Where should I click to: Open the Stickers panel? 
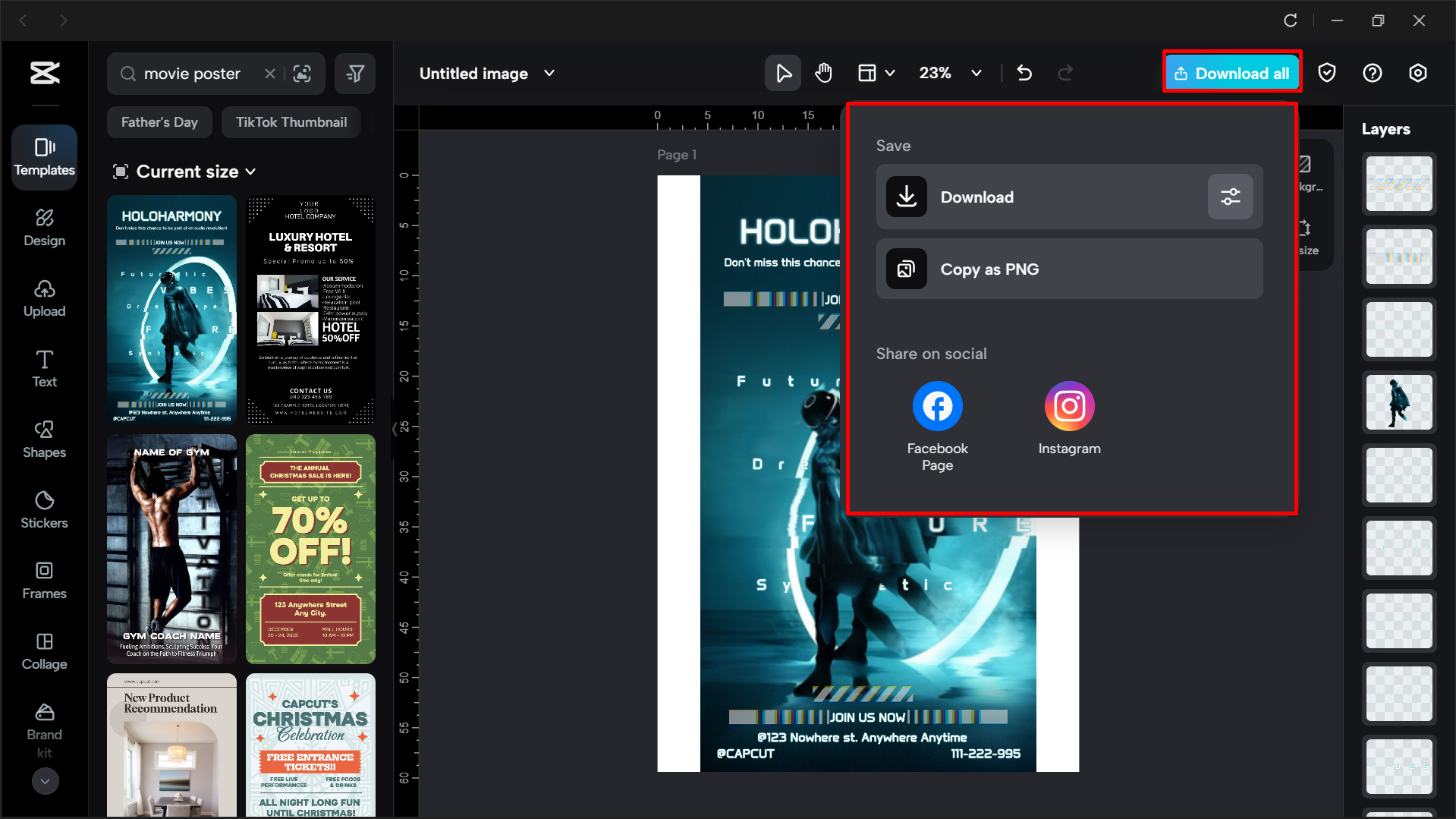[44, 509]
